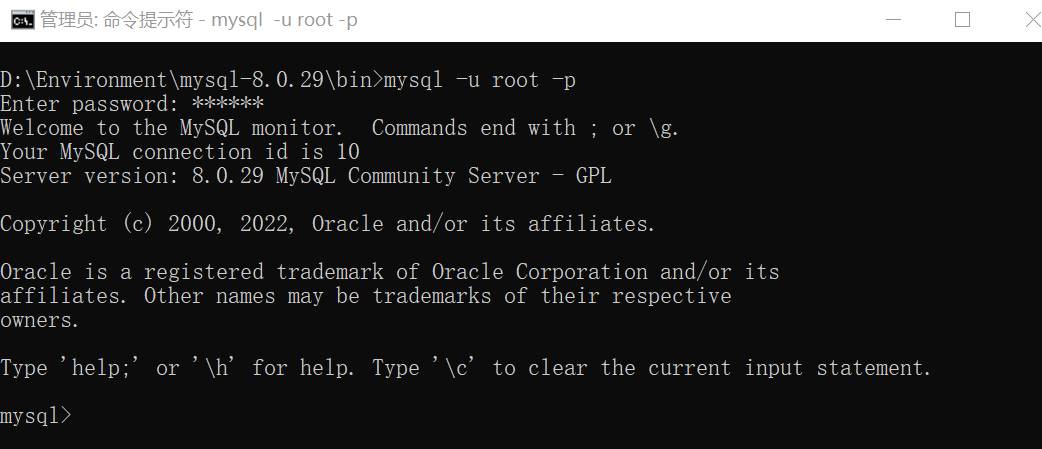Viewport: 1042px width, 449px height.
Task: Click the word 'GPL' in server version line
Action: tap(593, 176)
